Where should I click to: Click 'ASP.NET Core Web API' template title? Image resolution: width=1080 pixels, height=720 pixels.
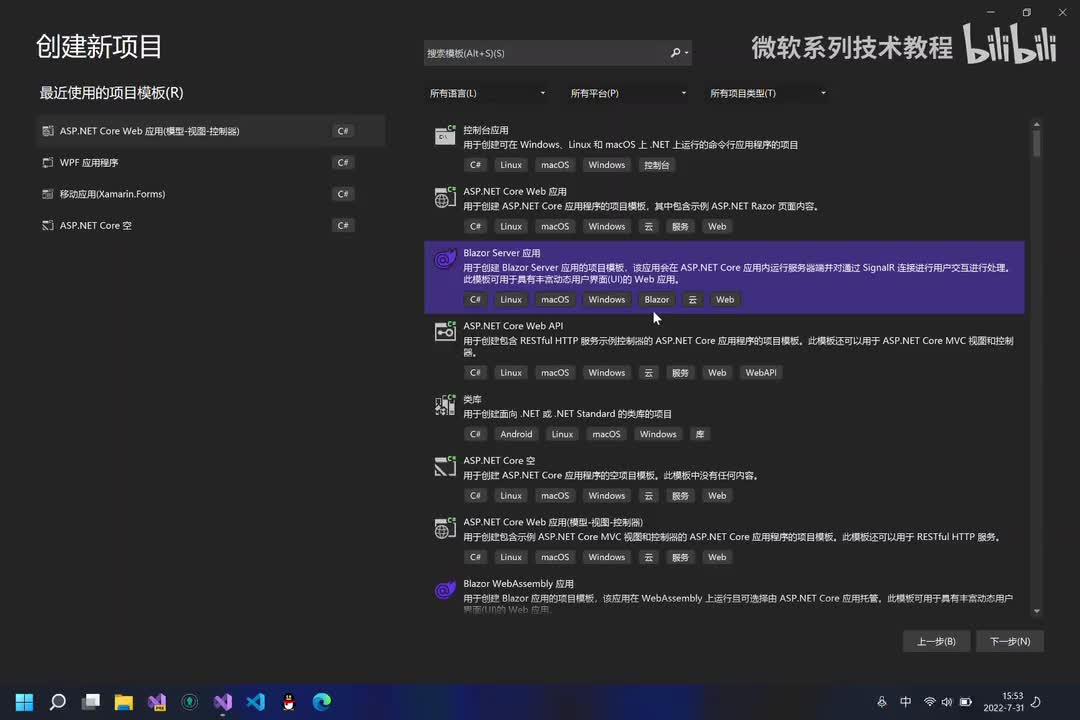tap(513, 326)
